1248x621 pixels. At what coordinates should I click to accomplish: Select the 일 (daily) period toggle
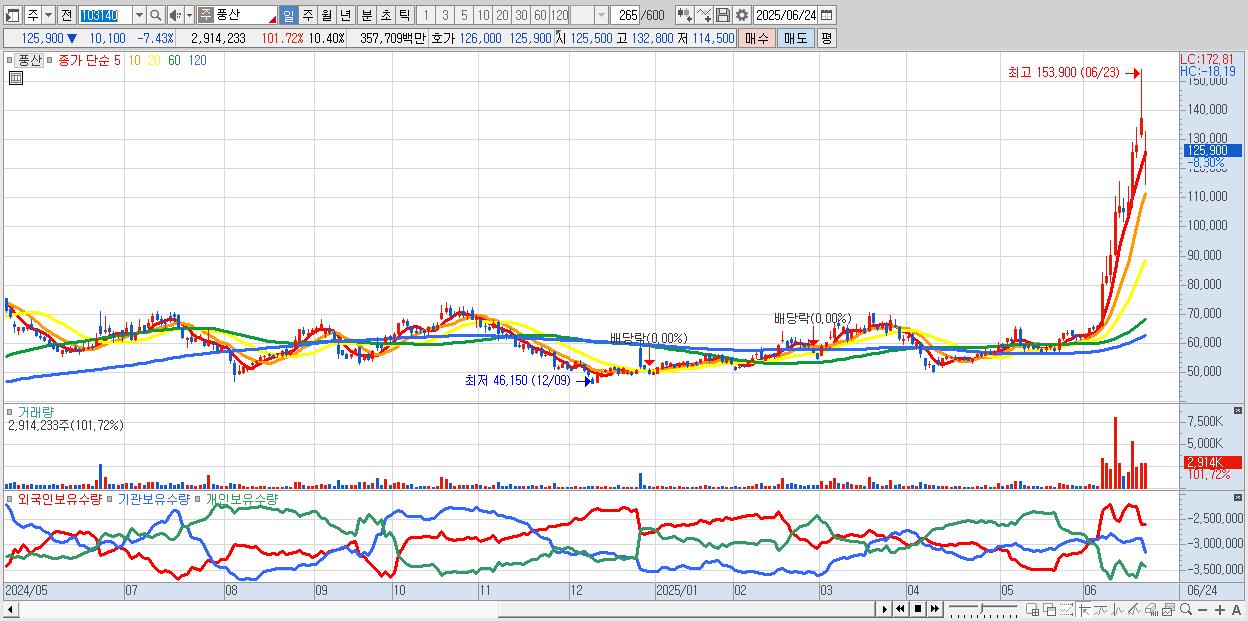click(288, 15)
